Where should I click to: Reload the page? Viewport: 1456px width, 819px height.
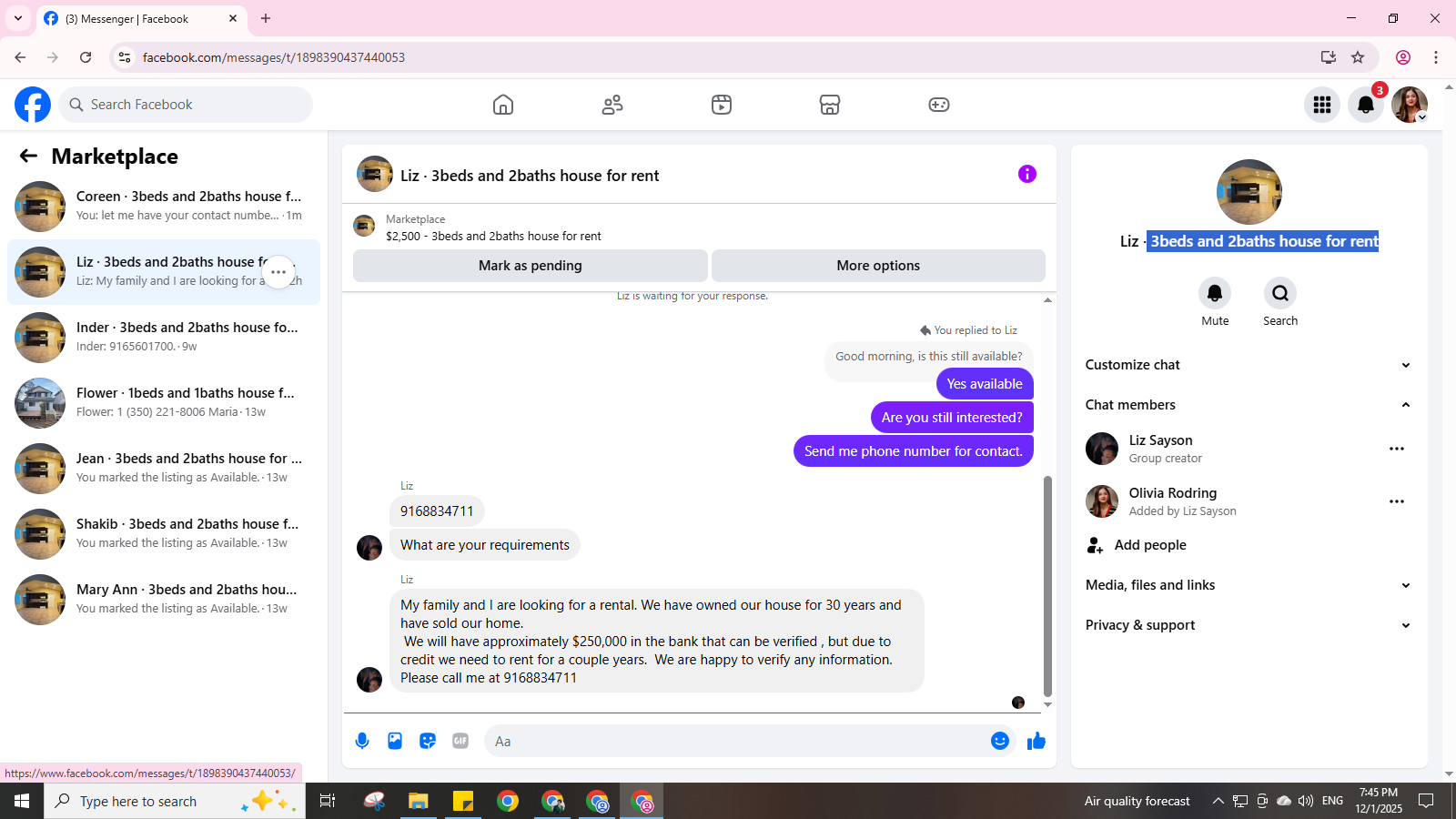point(86,57)
